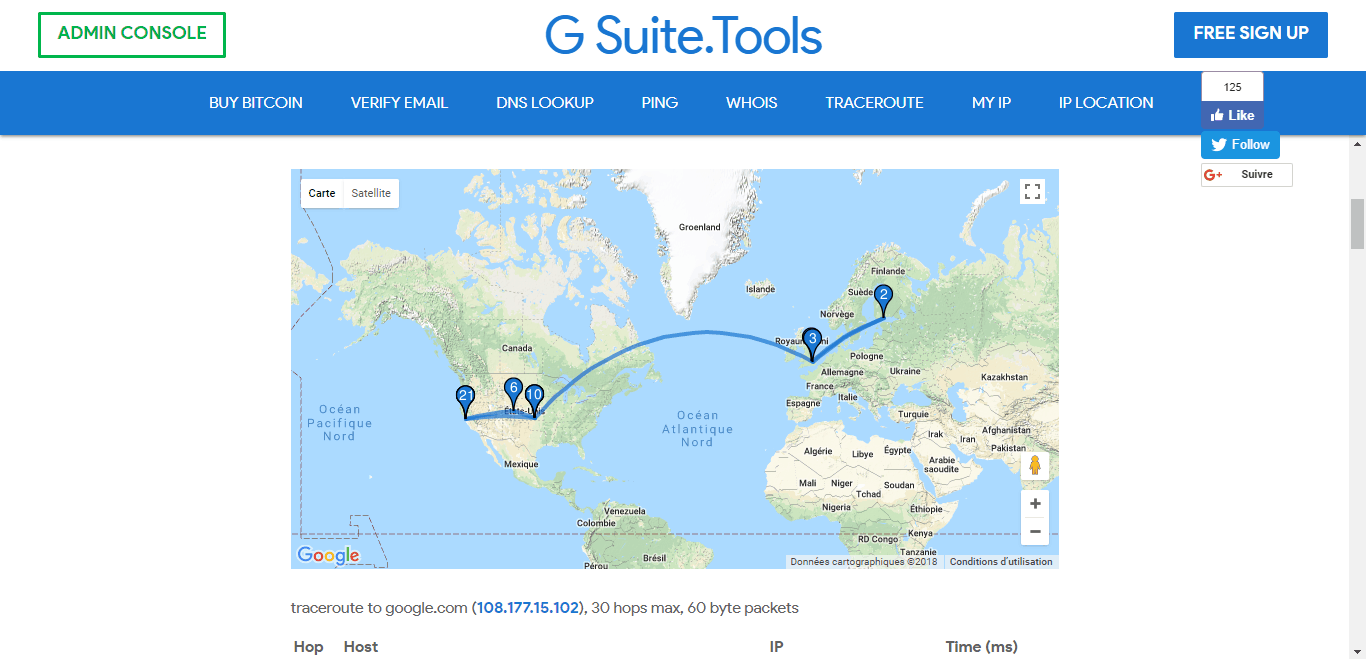Click the Host column header
The image size is (1366, 659).
(x=361, y=647)
